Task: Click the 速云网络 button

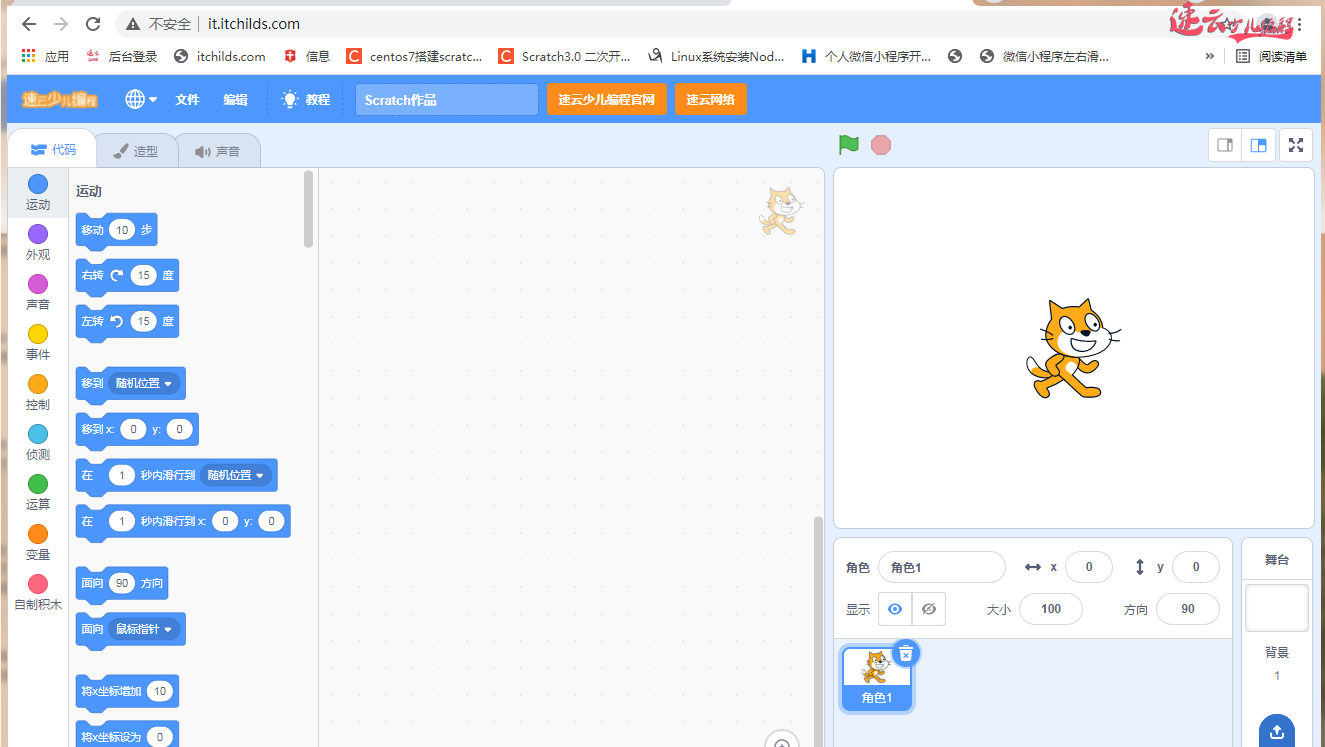Action: point(711,99)
